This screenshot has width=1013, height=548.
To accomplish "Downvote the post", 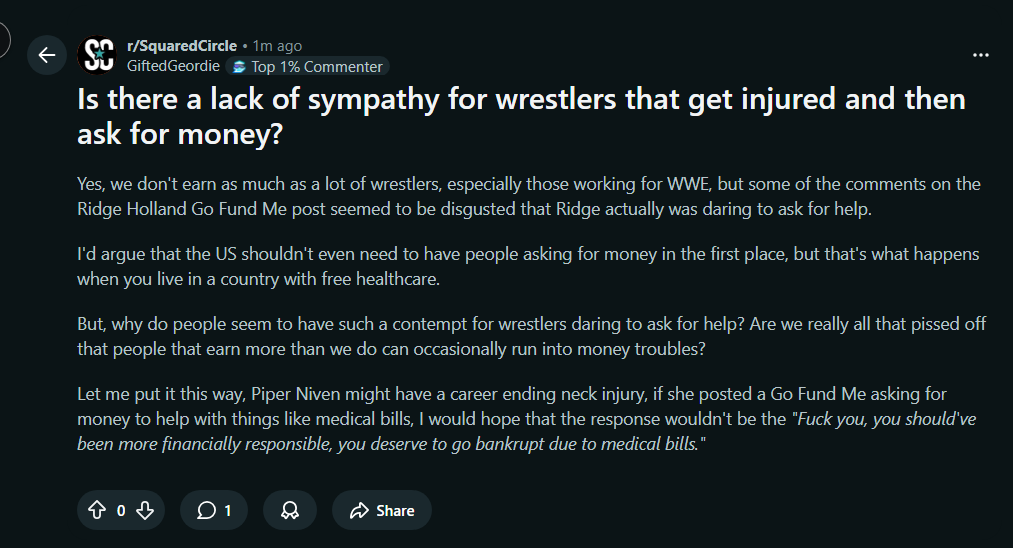I will [145, 510].
